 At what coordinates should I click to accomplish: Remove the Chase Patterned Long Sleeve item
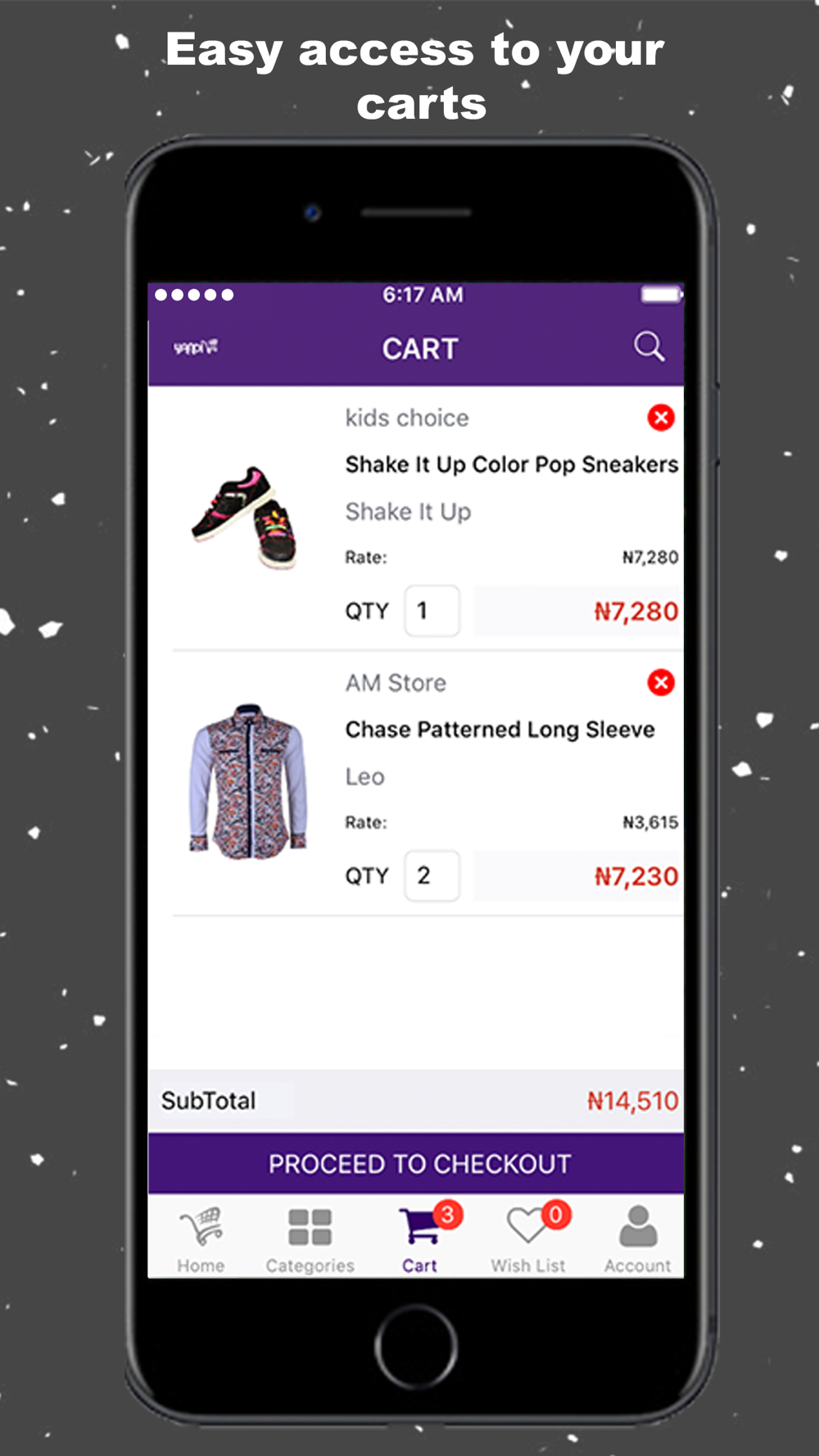[661, 682]
